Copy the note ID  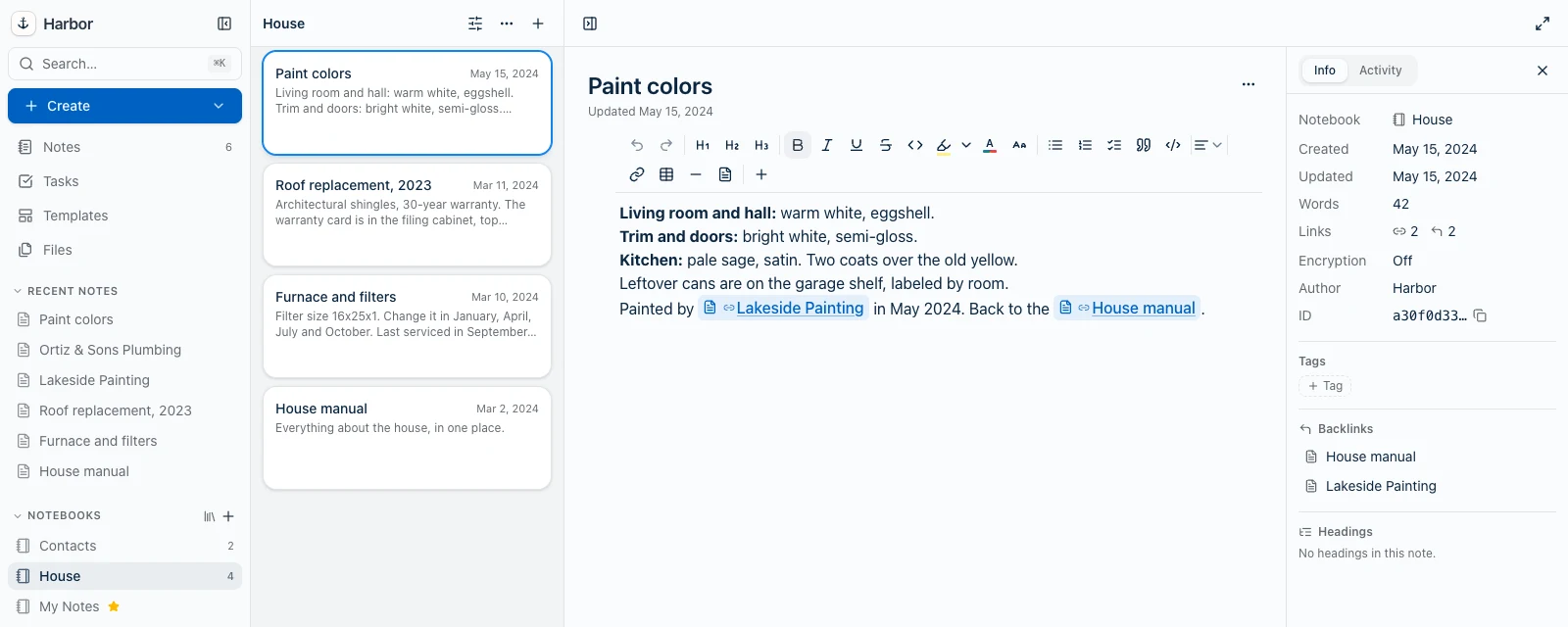point(1480,315)
